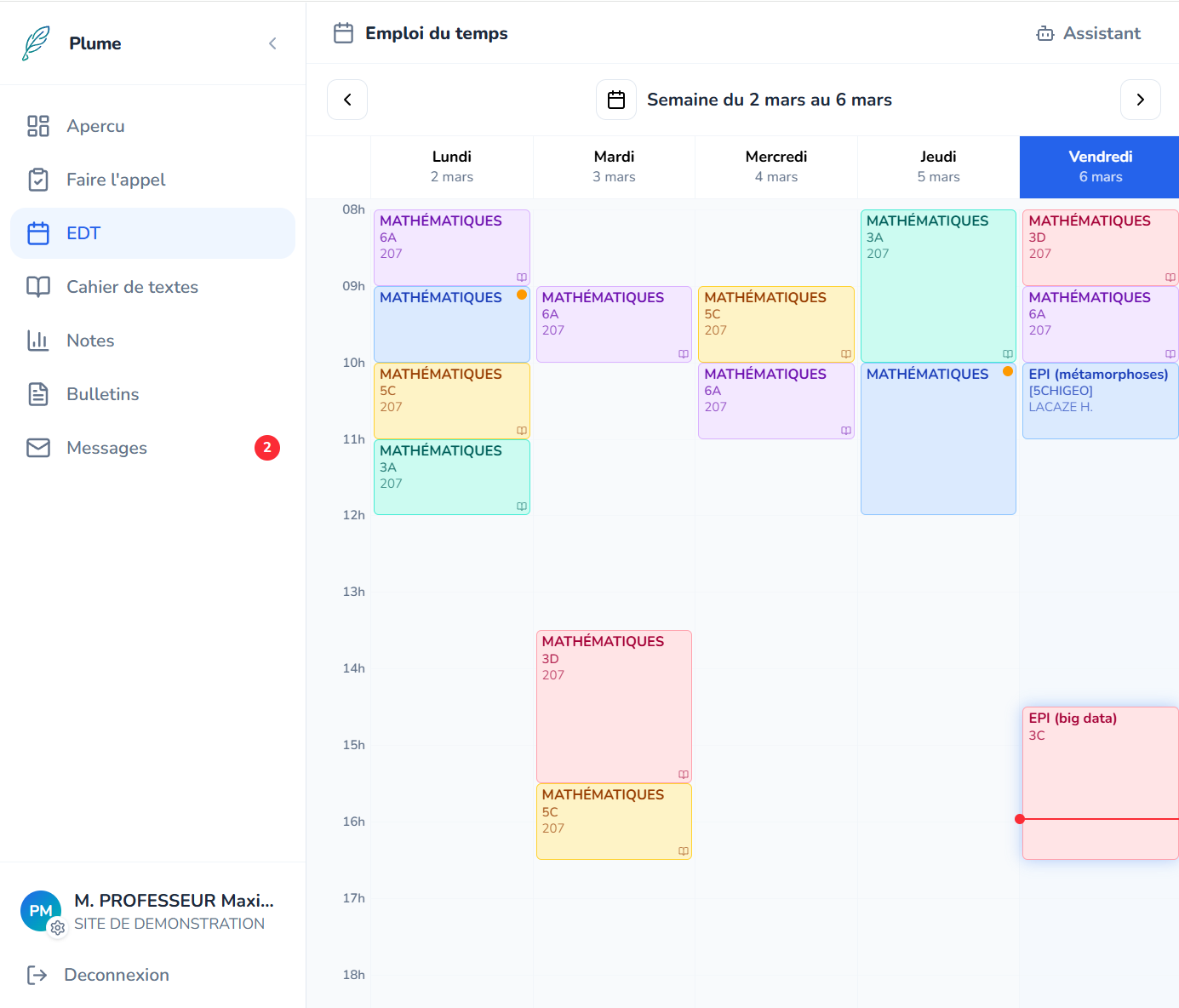This screenshot has height=1008, width=1179.
Task: Click Deconnexion to log out
Action: [x=116, y=975]
